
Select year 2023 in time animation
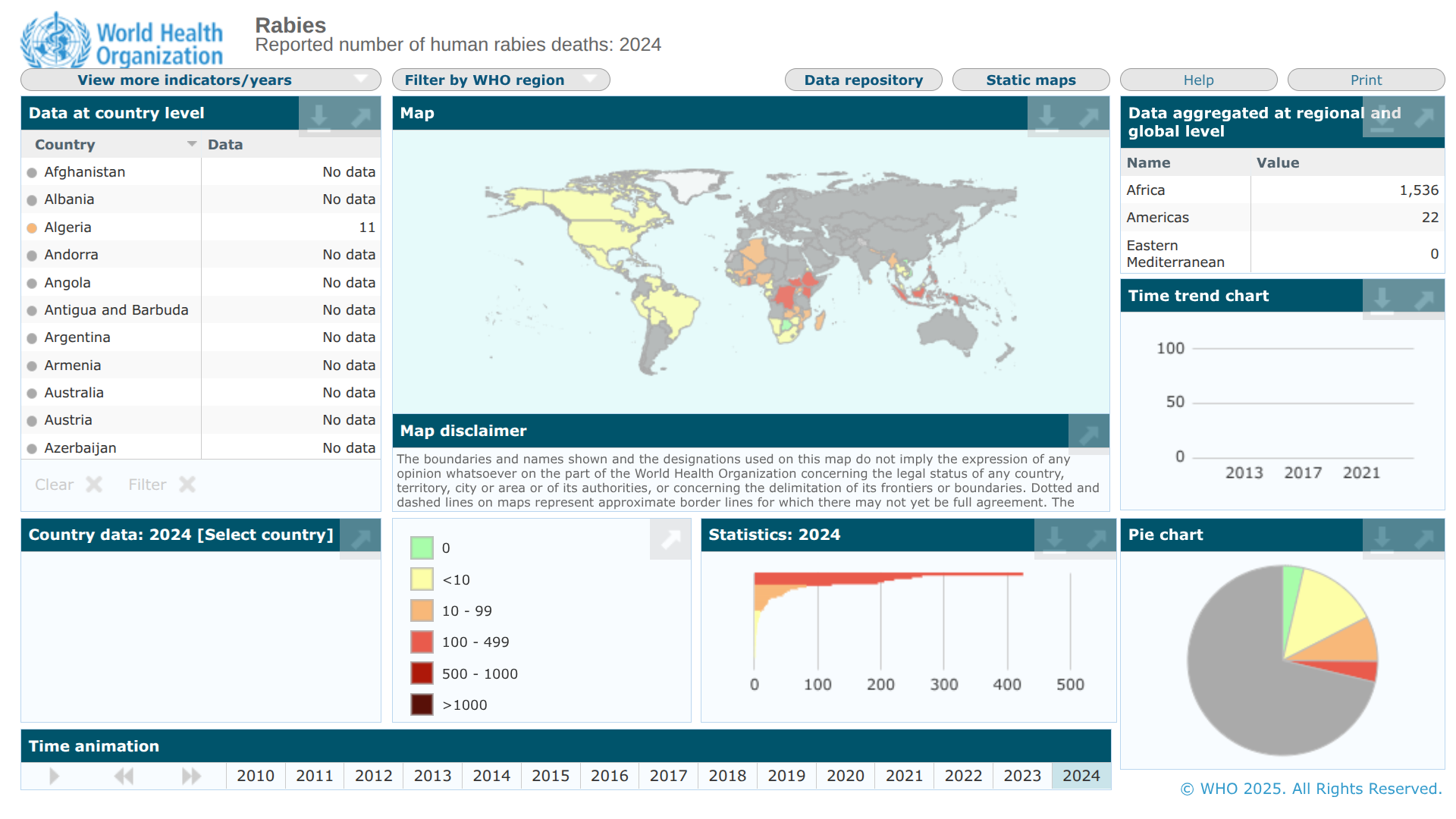[1022, 776]
